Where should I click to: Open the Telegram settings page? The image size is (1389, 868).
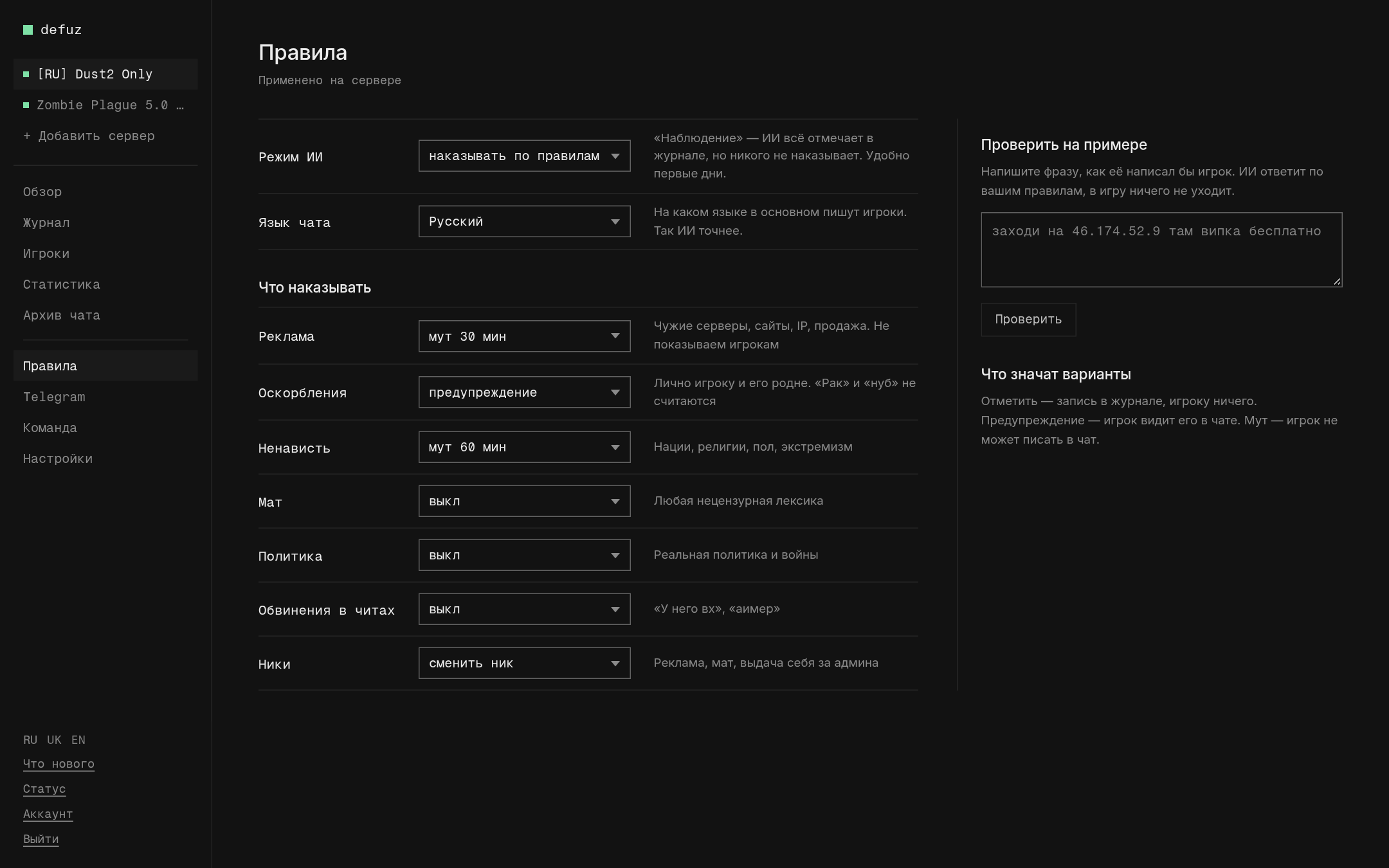(105, 397)
